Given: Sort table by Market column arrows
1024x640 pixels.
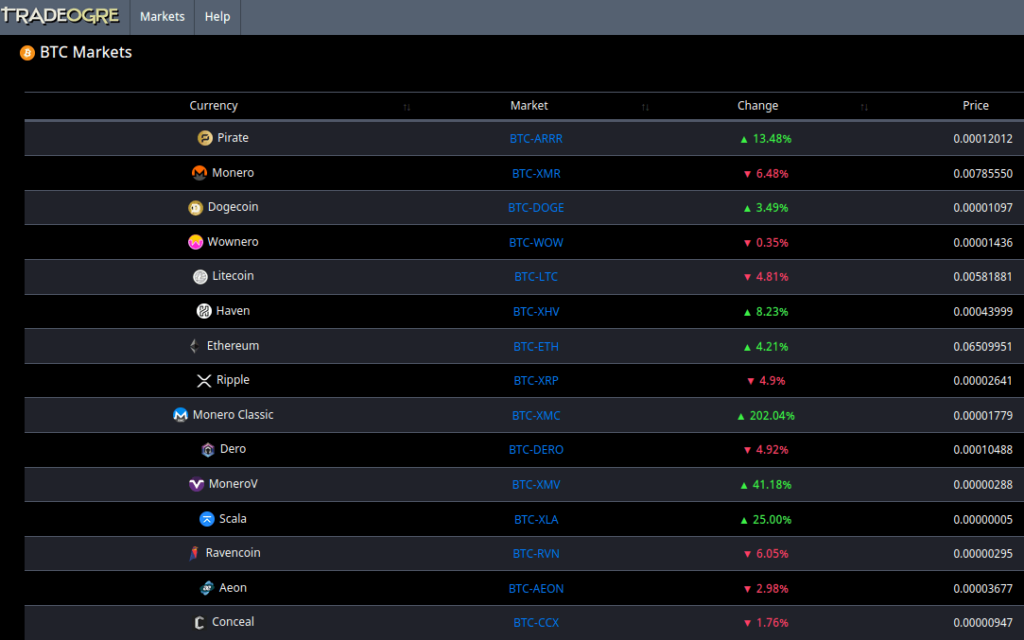Looking at the screenshot, I should (x=645, y=107).
